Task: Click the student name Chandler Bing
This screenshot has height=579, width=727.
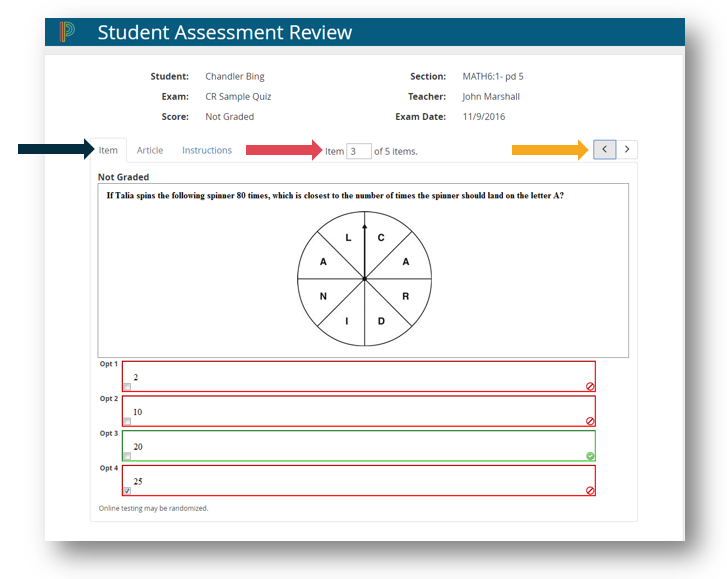Action: (235, 76)
